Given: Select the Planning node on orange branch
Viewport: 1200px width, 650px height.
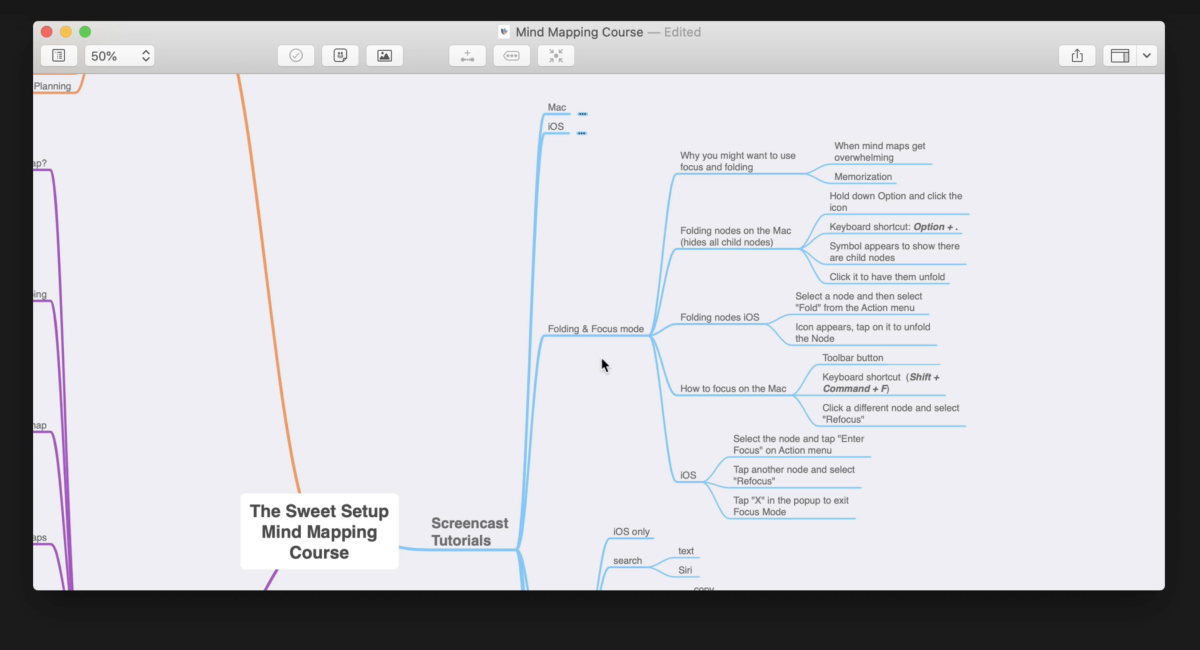Looking at the screenshot, I should pos(53,86).
